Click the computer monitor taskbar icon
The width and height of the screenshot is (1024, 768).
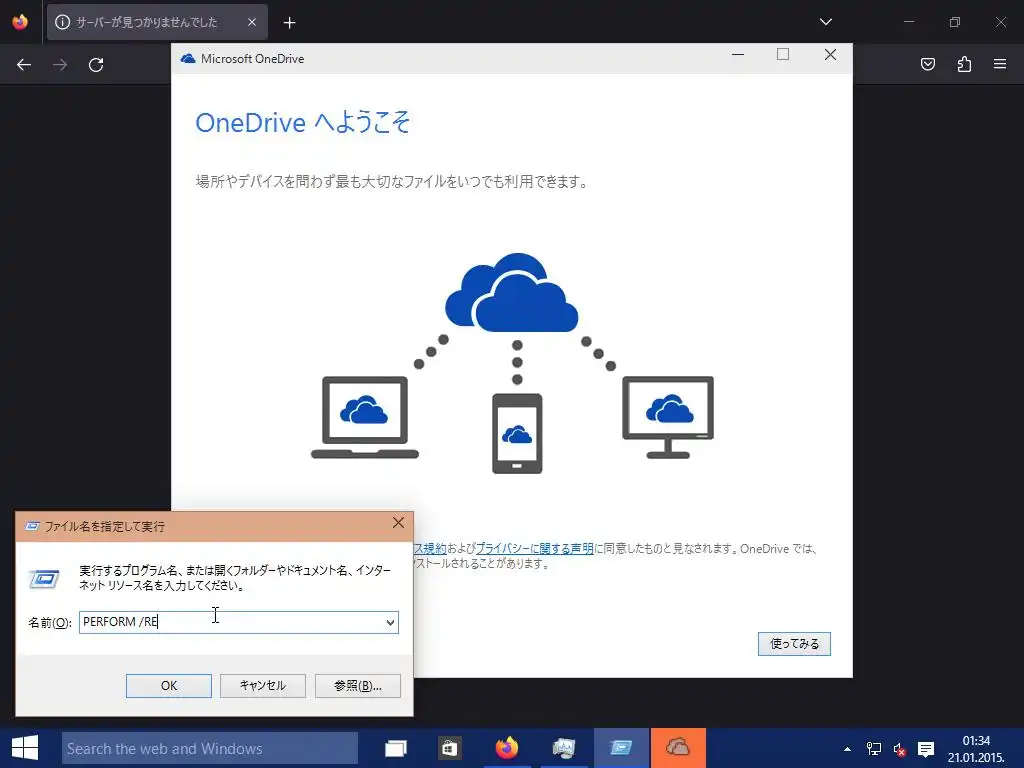pyautogui.click(x=563, y=748)
